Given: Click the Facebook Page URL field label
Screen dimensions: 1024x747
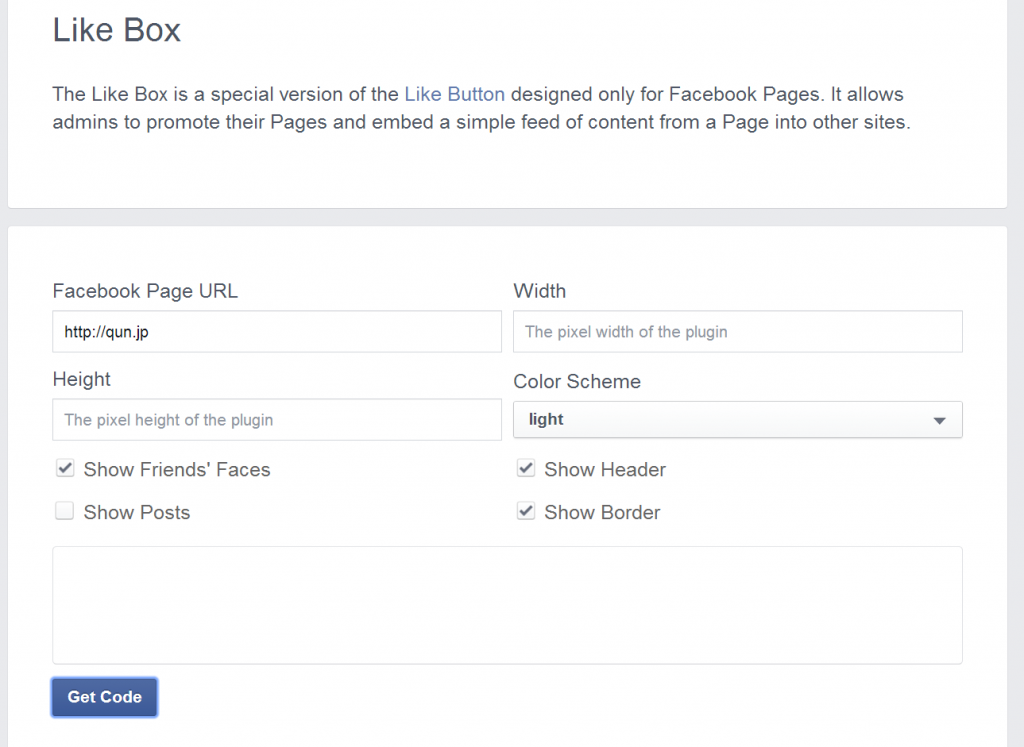Looking at the screenshot, I should [x=145, y=291].
